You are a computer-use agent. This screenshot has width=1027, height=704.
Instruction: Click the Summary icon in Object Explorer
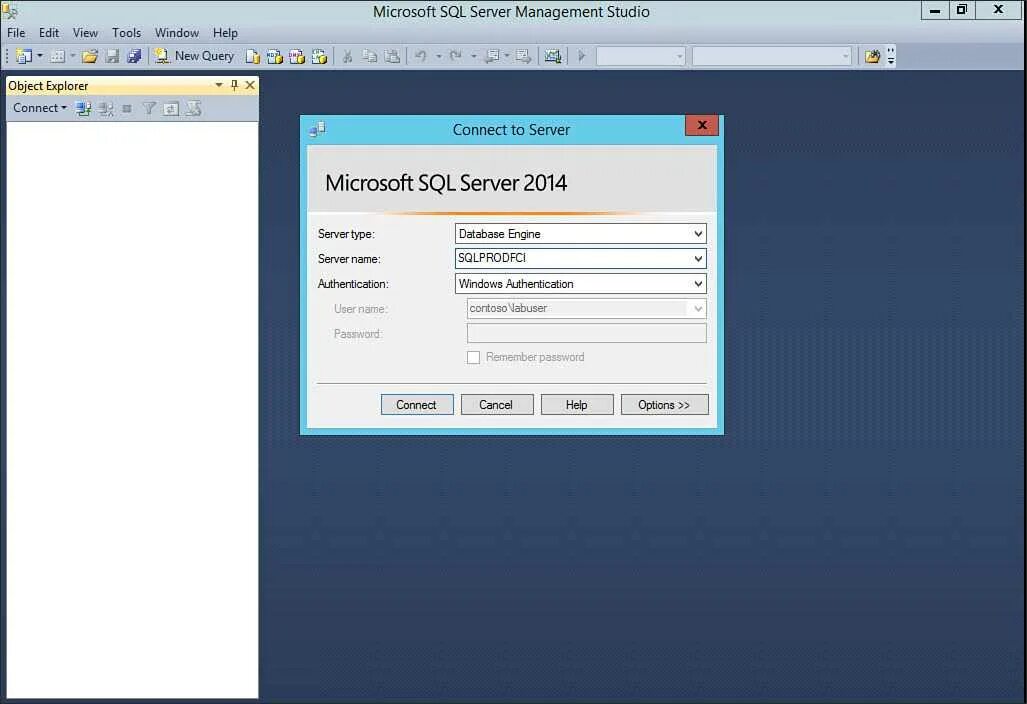point(193,109)
